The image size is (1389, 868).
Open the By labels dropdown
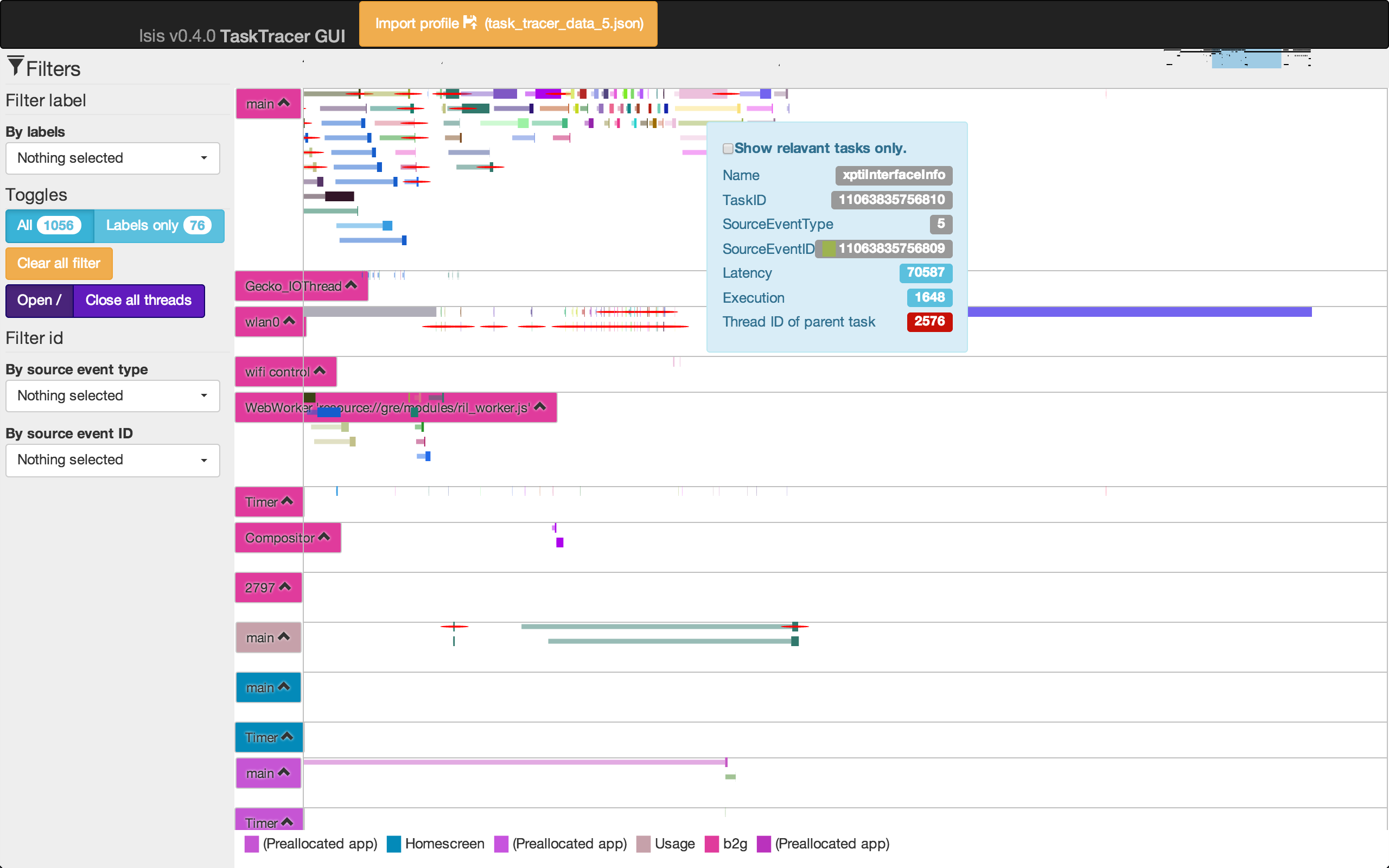(x=112, y=158)
